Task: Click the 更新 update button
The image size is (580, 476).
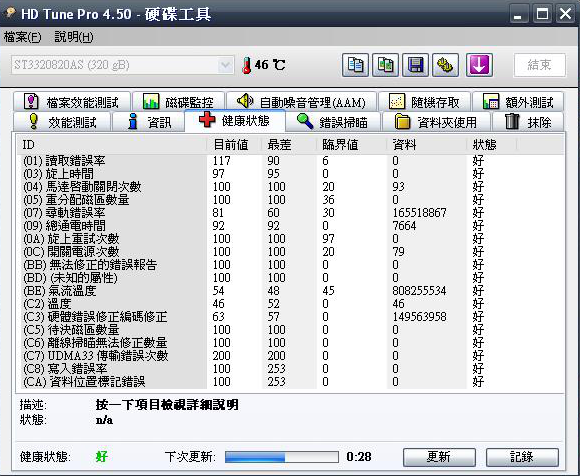Action: [439, 457]
